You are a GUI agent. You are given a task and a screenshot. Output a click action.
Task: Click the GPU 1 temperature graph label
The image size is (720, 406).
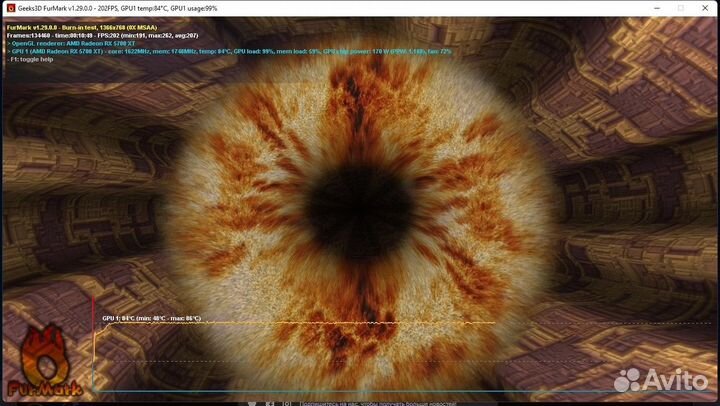[151, 318]
